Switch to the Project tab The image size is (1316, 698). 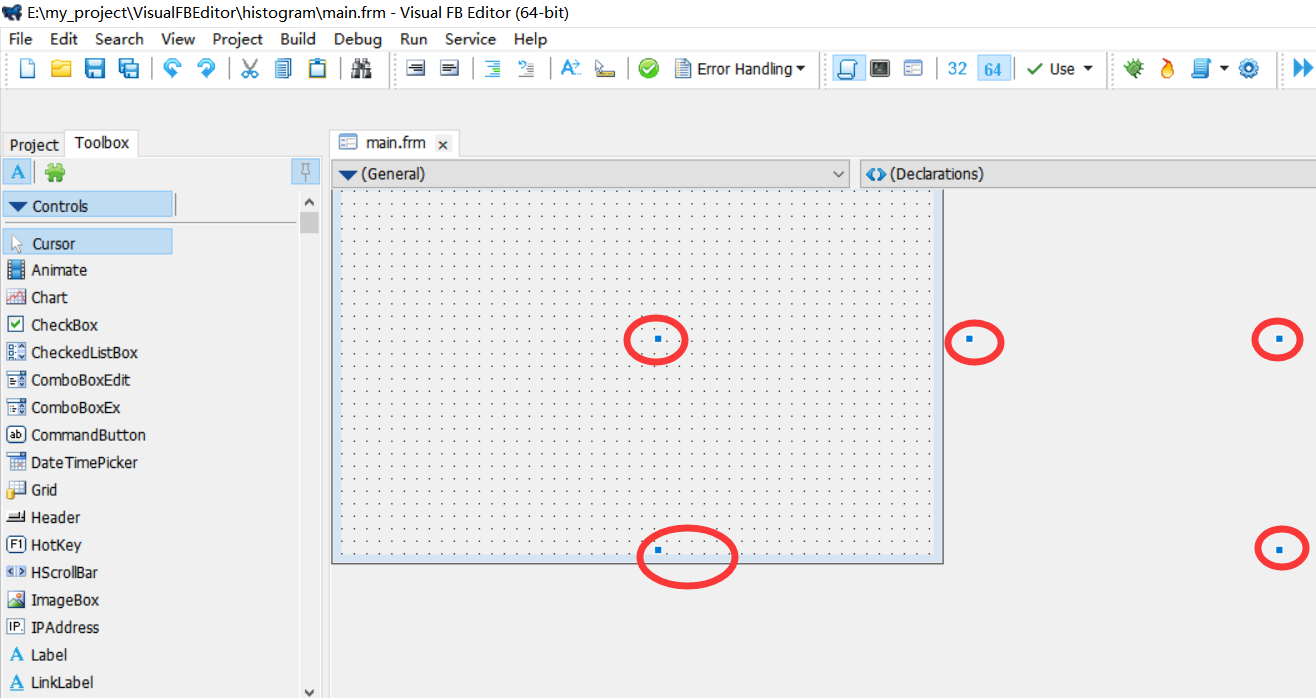click(33, 144)
